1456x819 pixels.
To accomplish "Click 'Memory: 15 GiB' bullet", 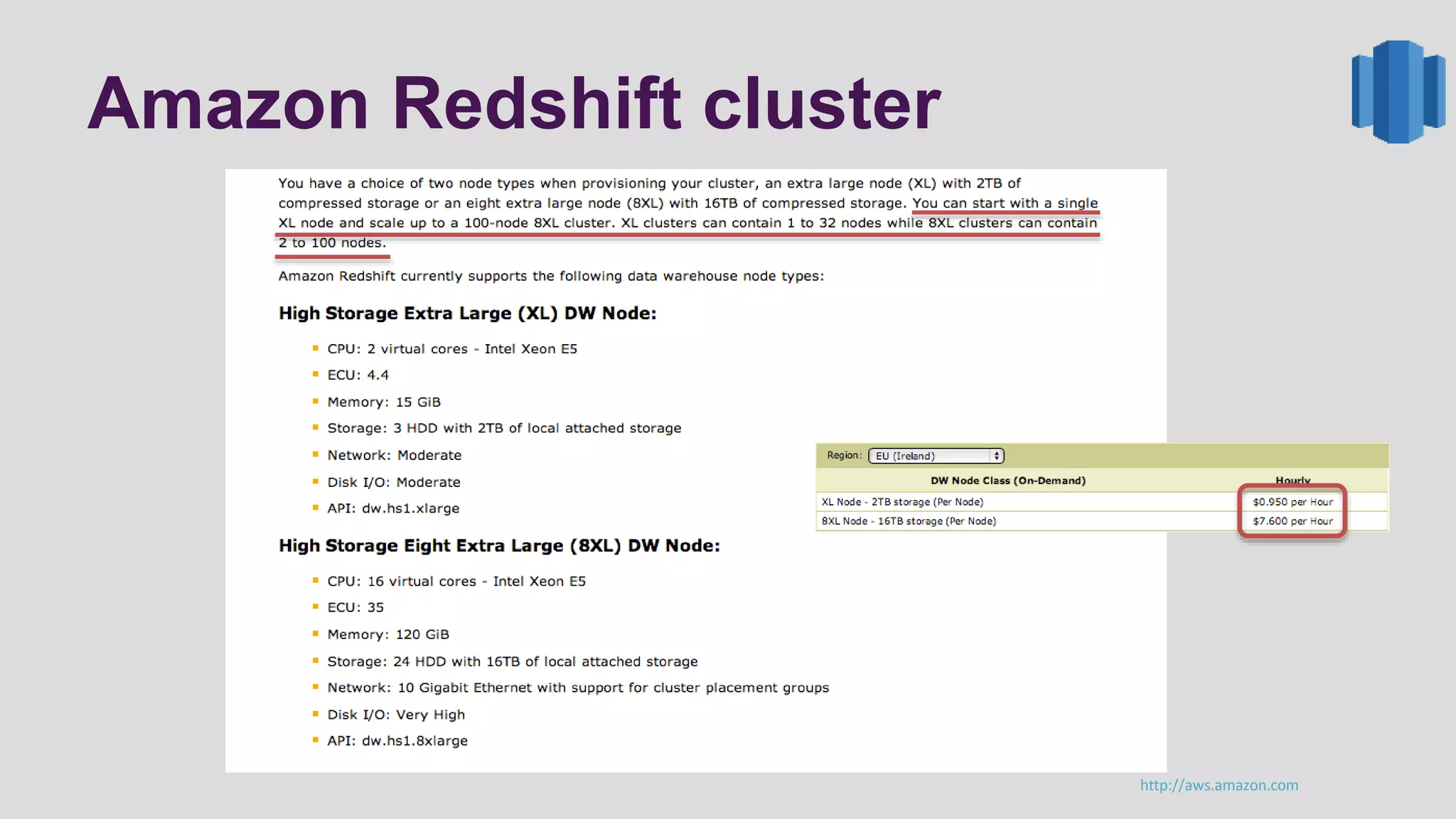I will 384,402.
